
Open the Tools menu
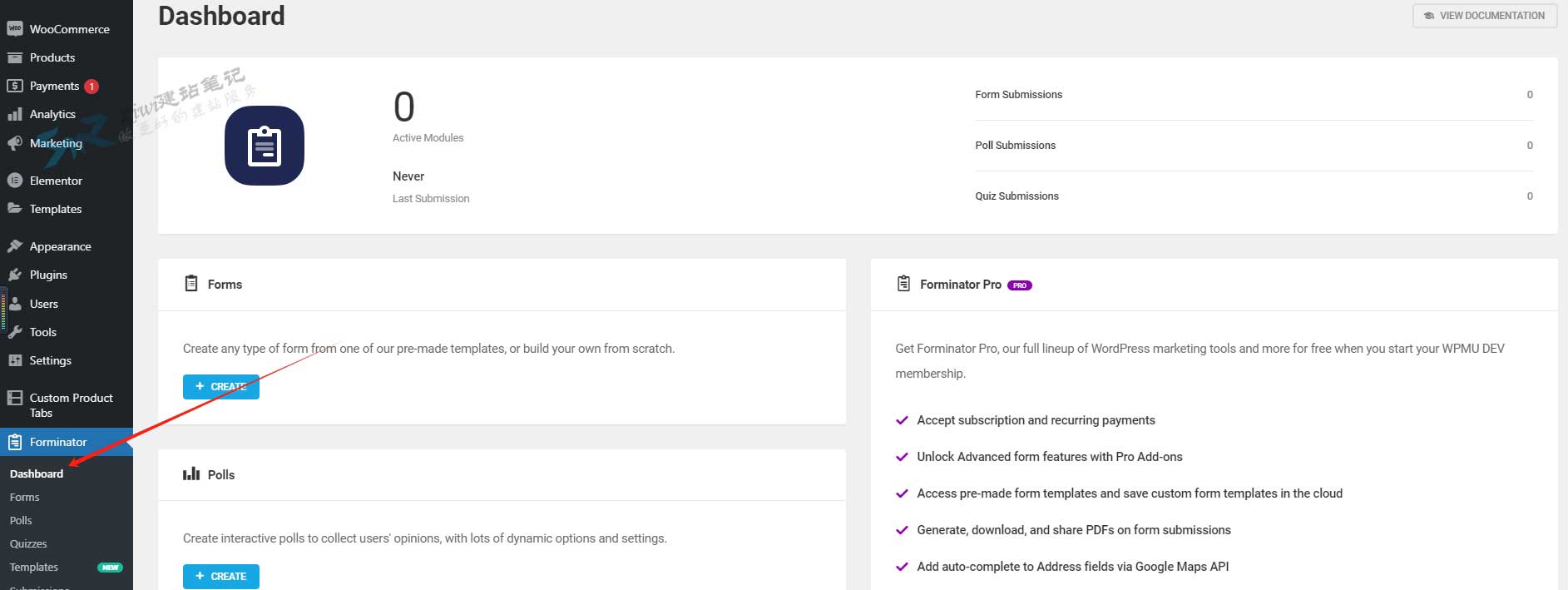(x=67, y=332)
